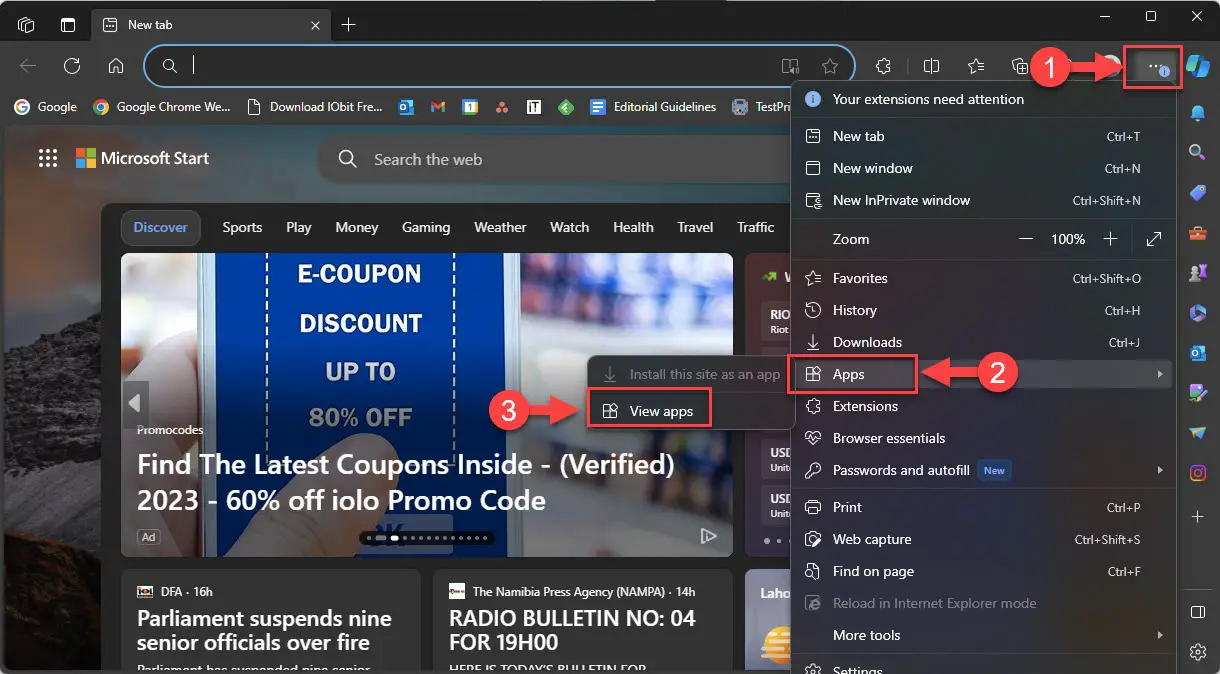Open Downloads from the menu
Image resolution: width=1220 pixels, height=674 pixels.
(982, 342)
